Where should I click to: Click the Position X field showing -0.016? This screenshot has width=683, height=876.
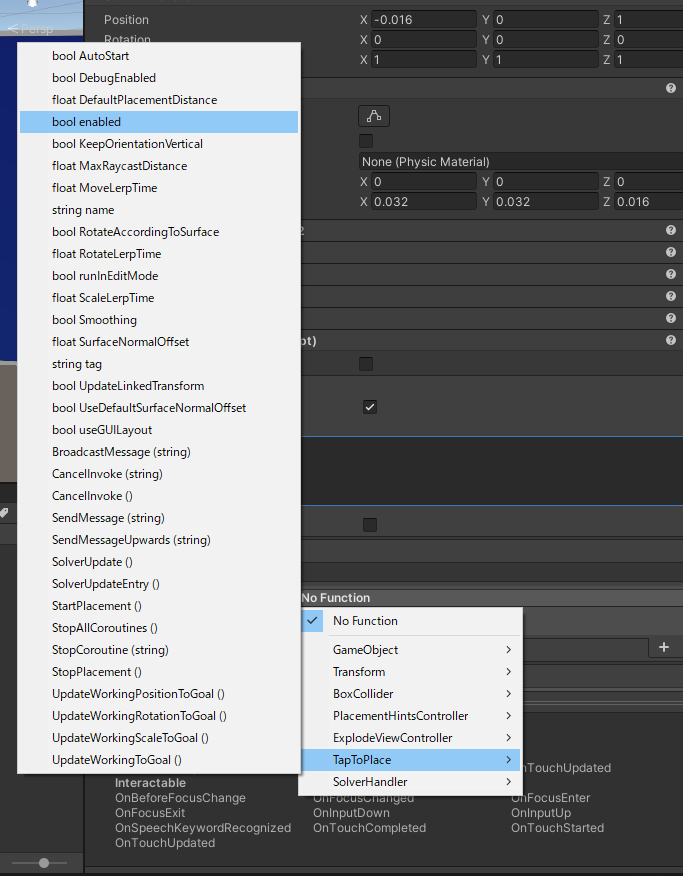(423, 20)
